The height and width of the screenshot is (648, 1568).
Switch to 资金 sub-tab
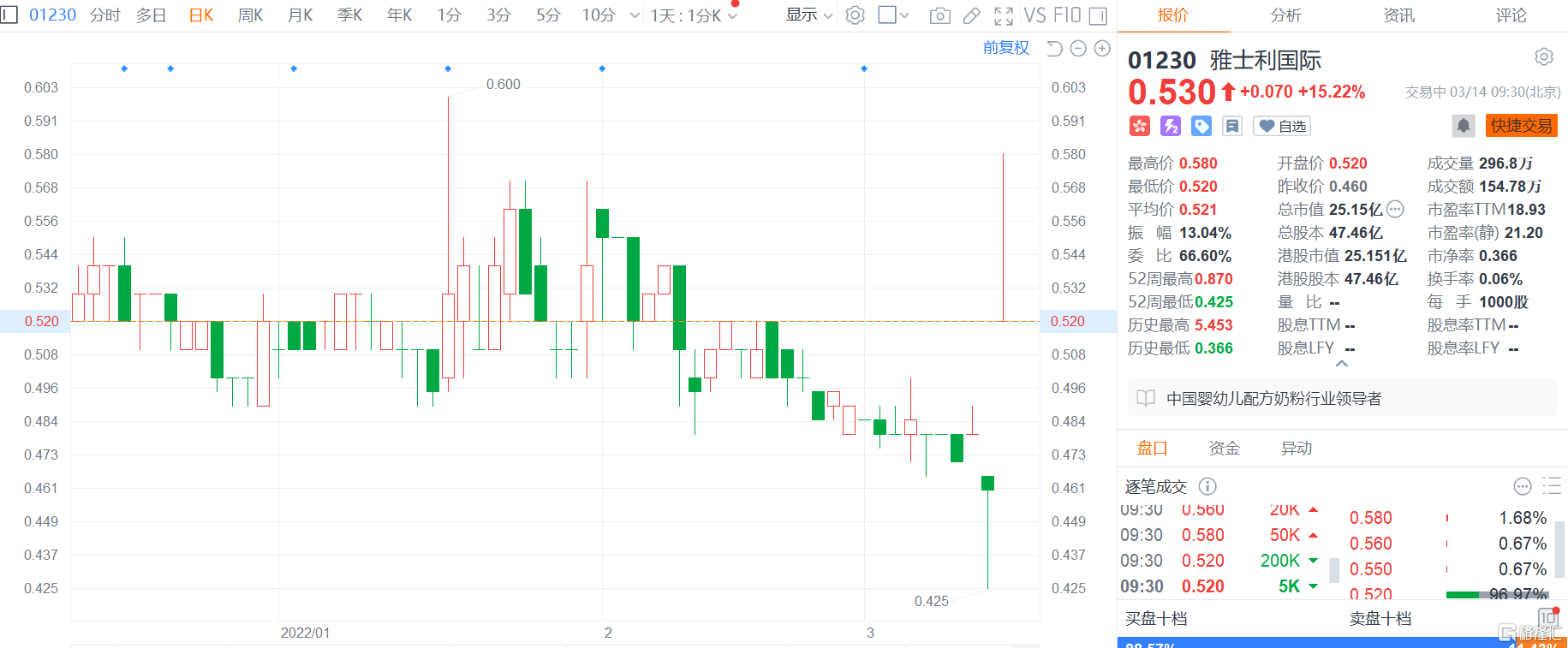(1224, 448)
